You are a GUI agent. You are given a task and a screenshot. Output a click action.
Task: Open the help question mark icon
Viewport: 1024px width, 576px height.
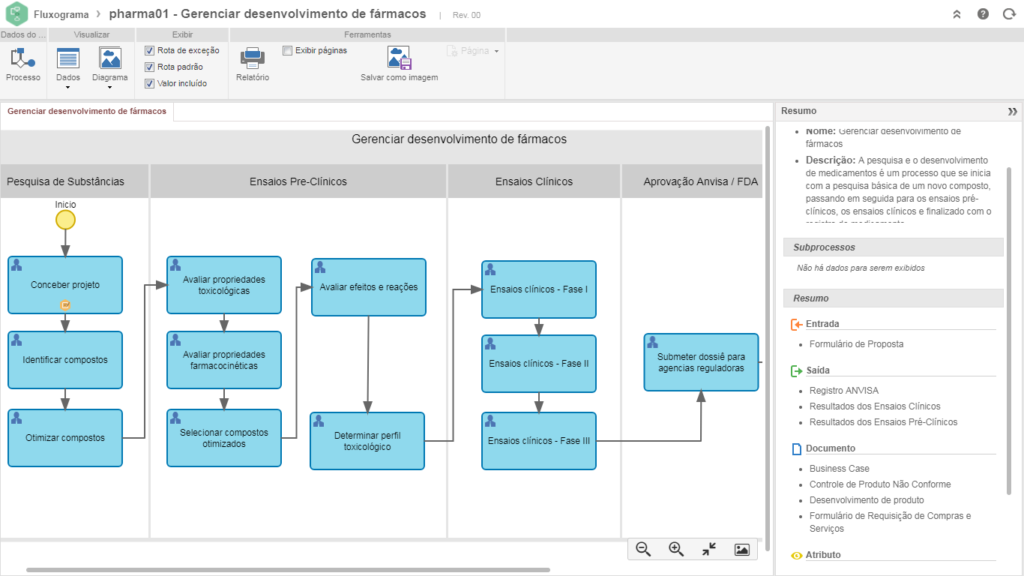983,14
